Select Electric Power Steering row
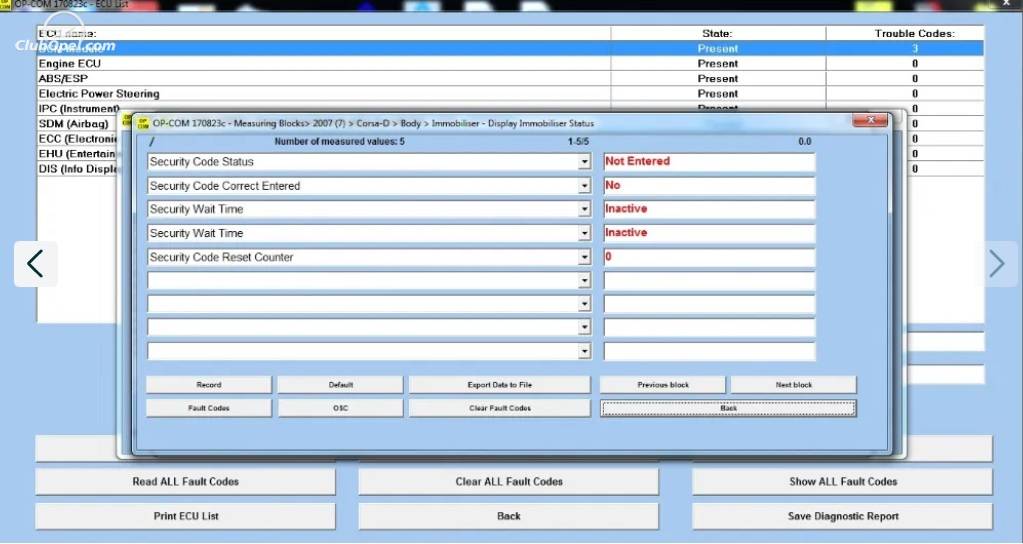 point(510,94)
